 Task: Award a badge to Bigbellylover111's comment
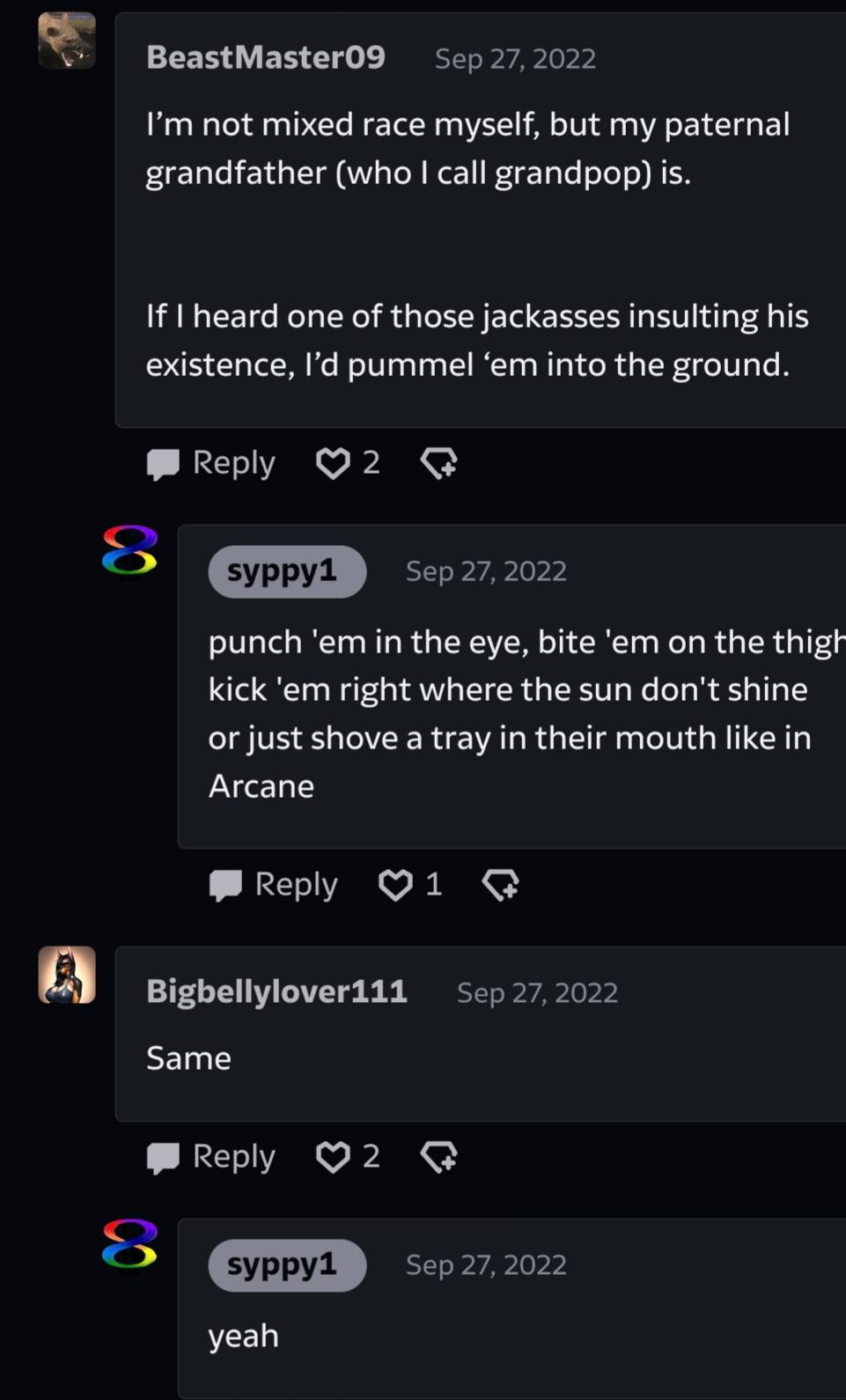pos(438,1157)
